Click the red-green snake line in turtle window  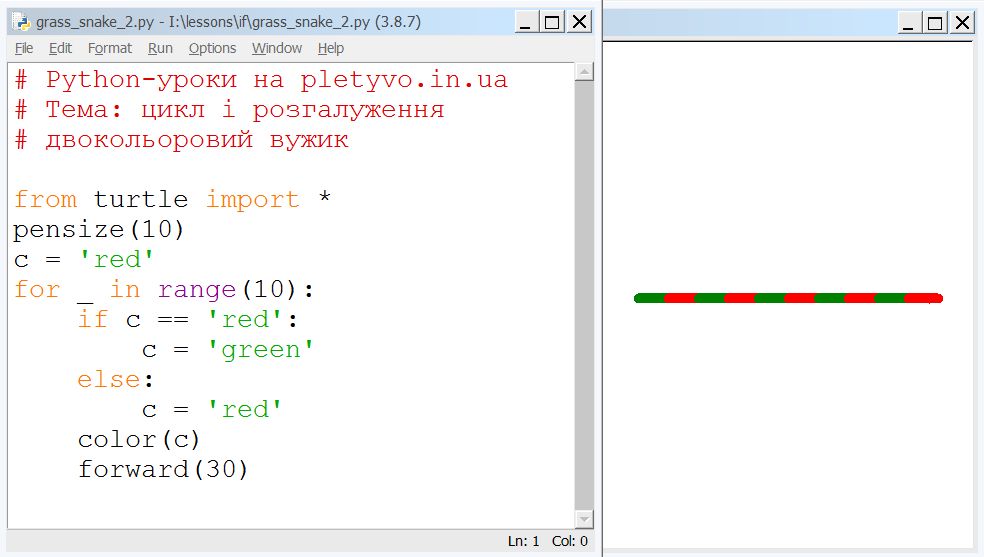click(788, 299)
